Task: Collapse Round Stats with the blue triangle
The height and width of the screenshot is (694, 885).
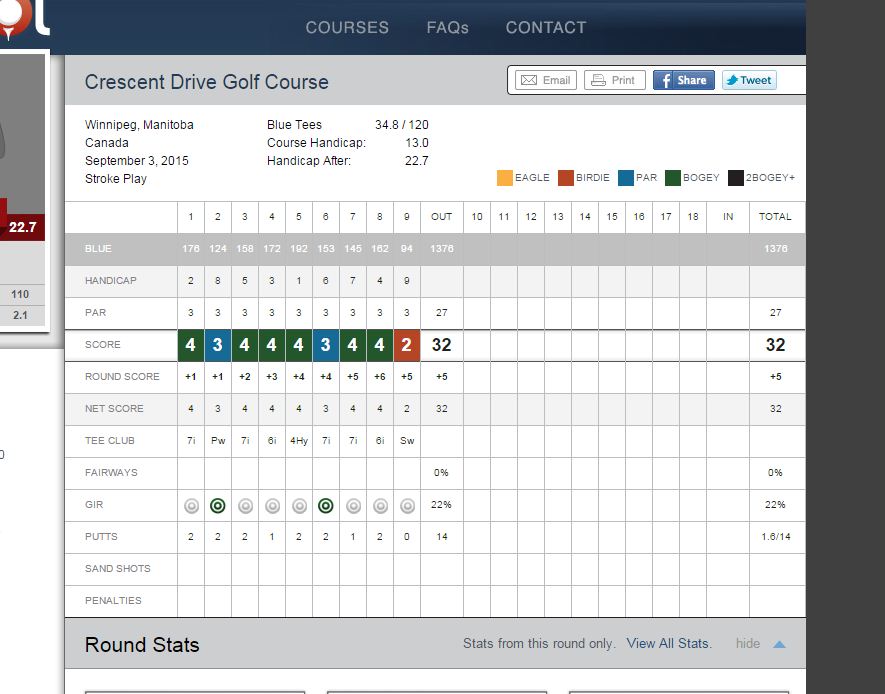Action: tap(780, 644)
